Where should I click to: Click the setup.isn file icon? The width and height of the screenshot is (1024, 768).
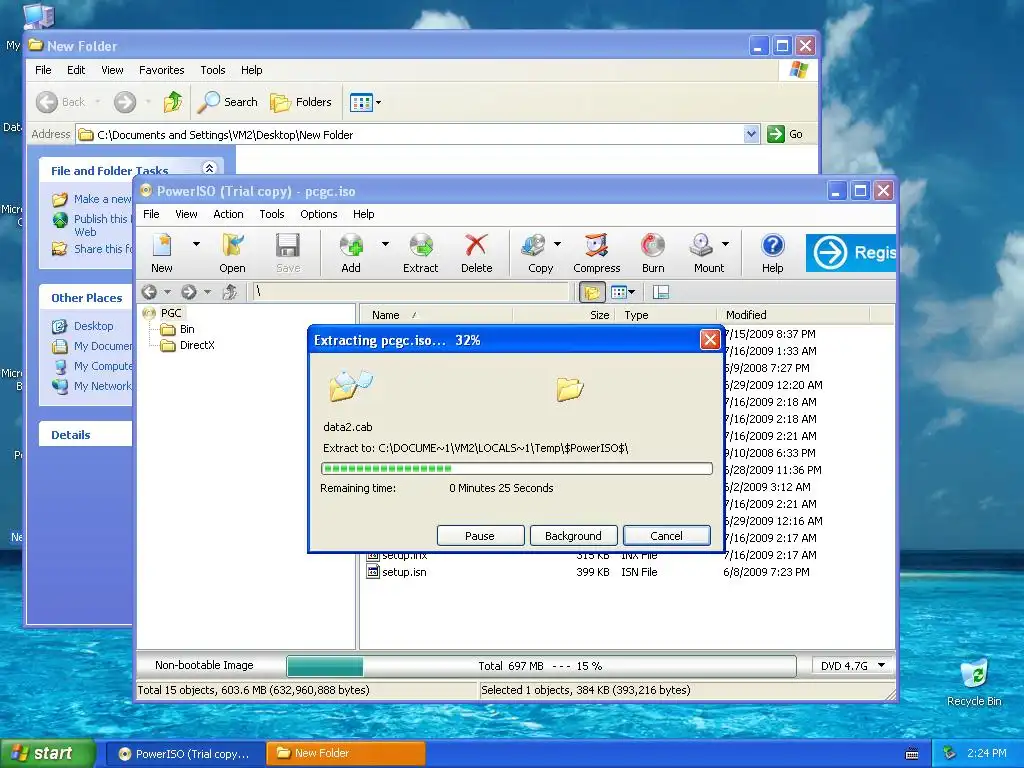[373, 572]
